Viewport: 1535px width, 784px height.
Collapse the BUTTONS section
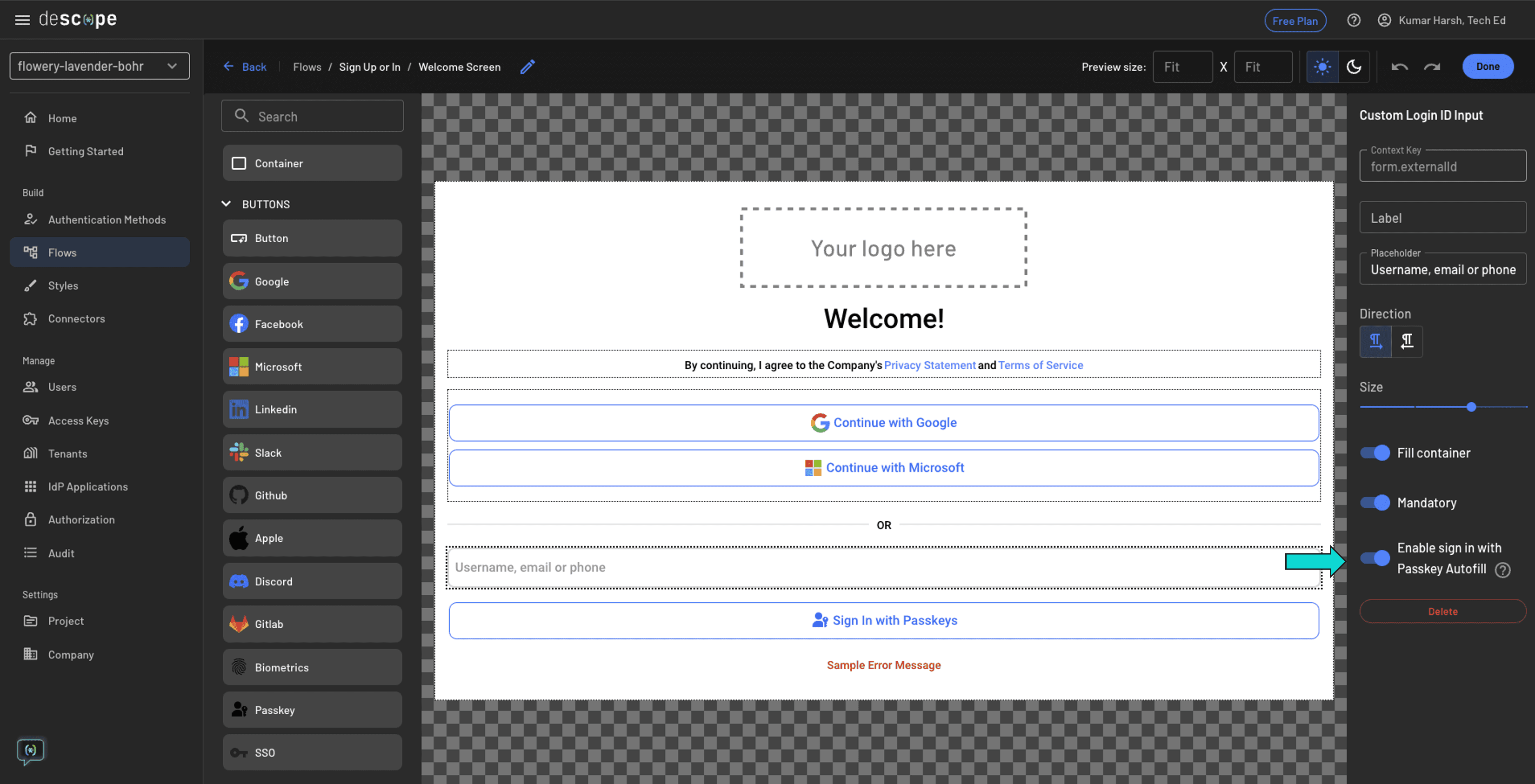click(x=227, y=204)
